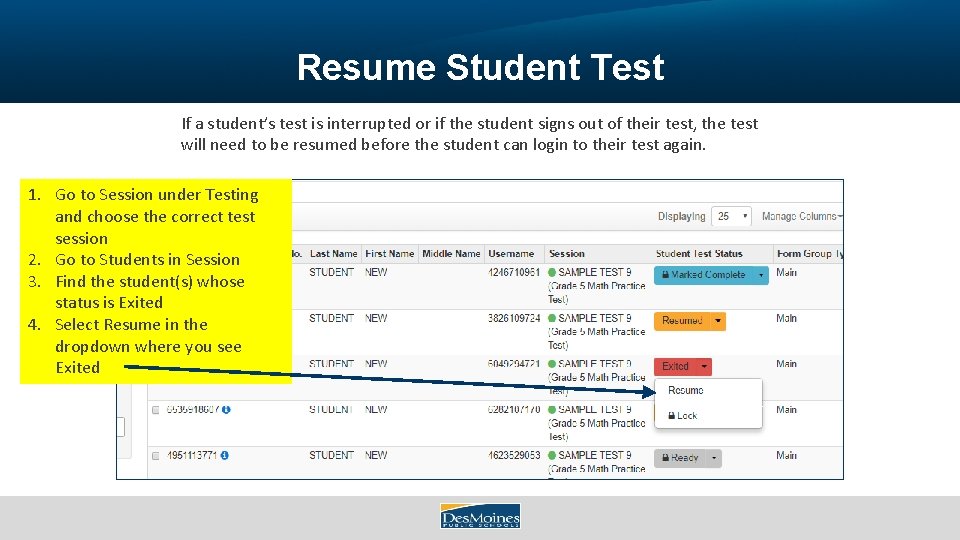Viewport: 960px width, 540px height.
Task: Click the Des Moines Public Schools logo
Action: tap(480, 516)
